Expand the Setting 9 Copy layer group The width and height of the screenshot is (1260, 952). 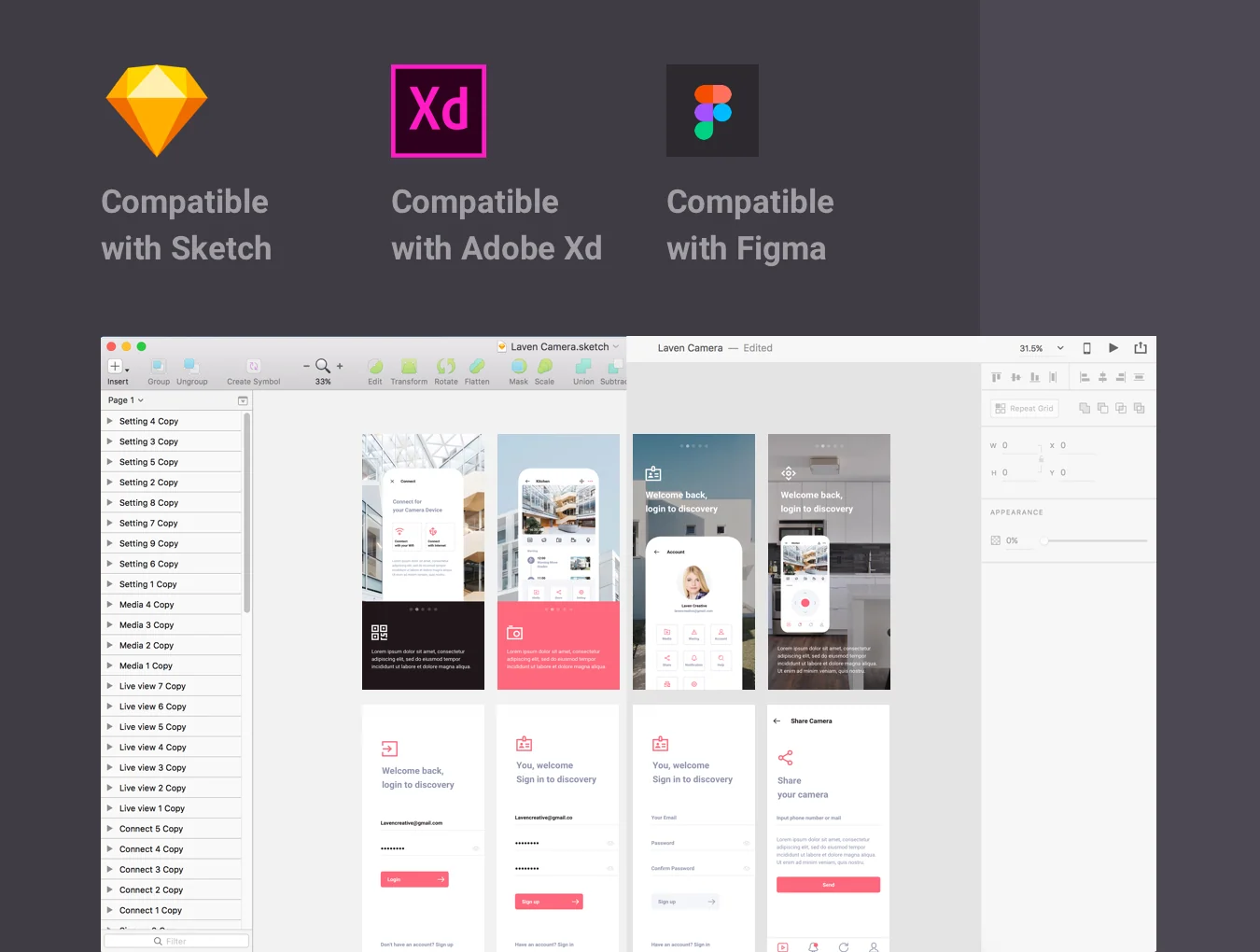(x=110, y=543)
